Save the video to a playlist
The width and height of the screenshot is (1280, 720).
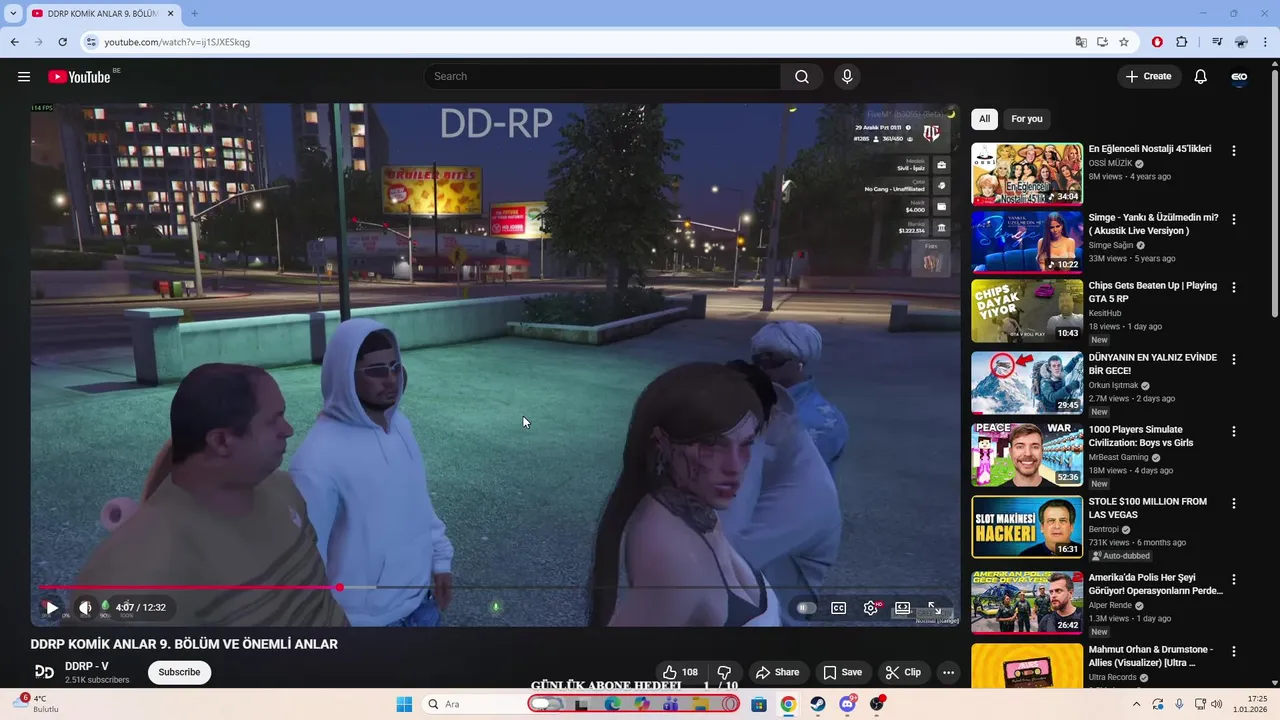(x=842, y=672)
